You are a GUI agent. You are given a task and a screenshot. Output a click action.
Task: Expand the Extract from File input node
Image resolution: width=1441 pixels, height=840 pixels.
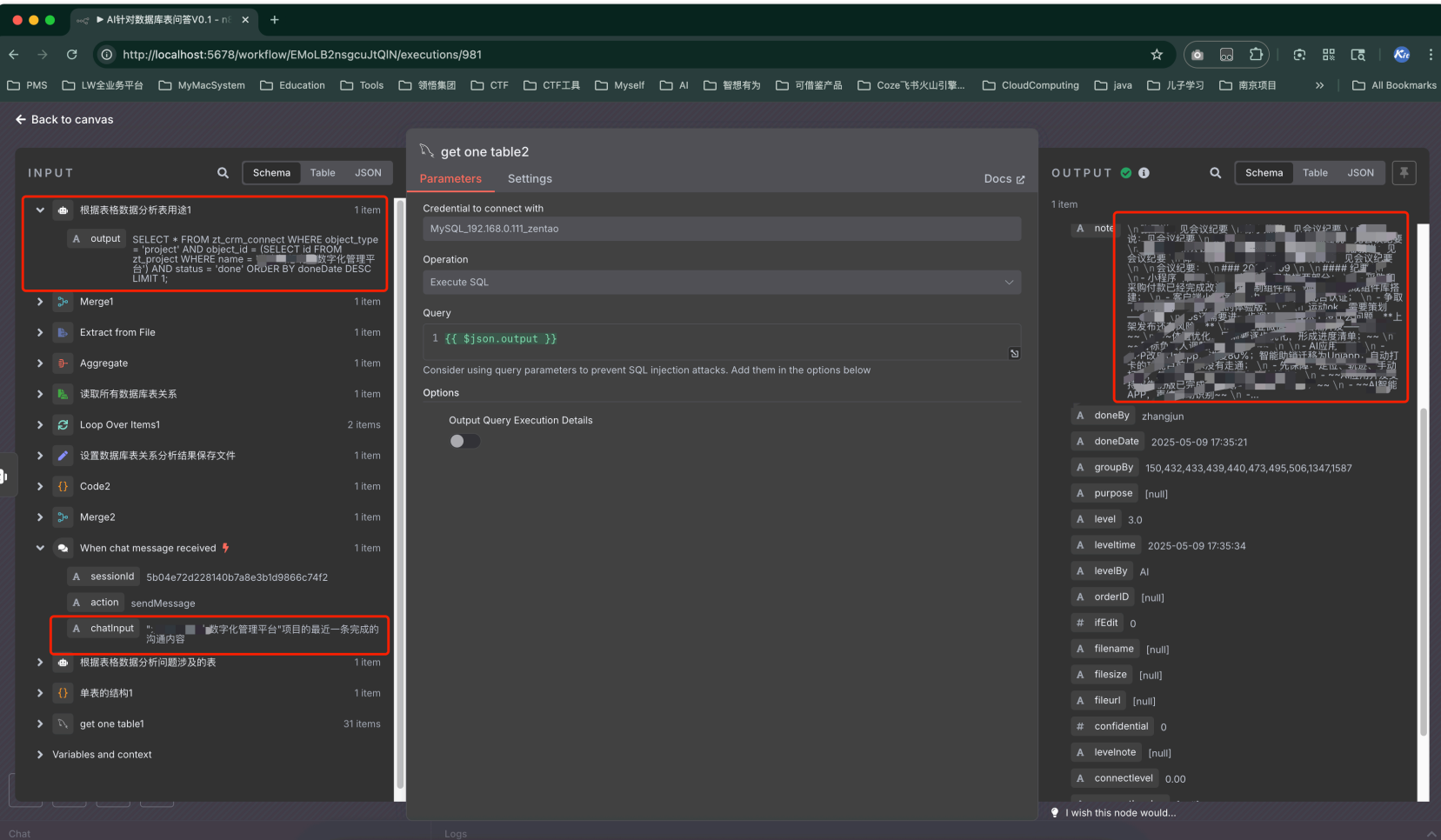(x=40, y=332)
